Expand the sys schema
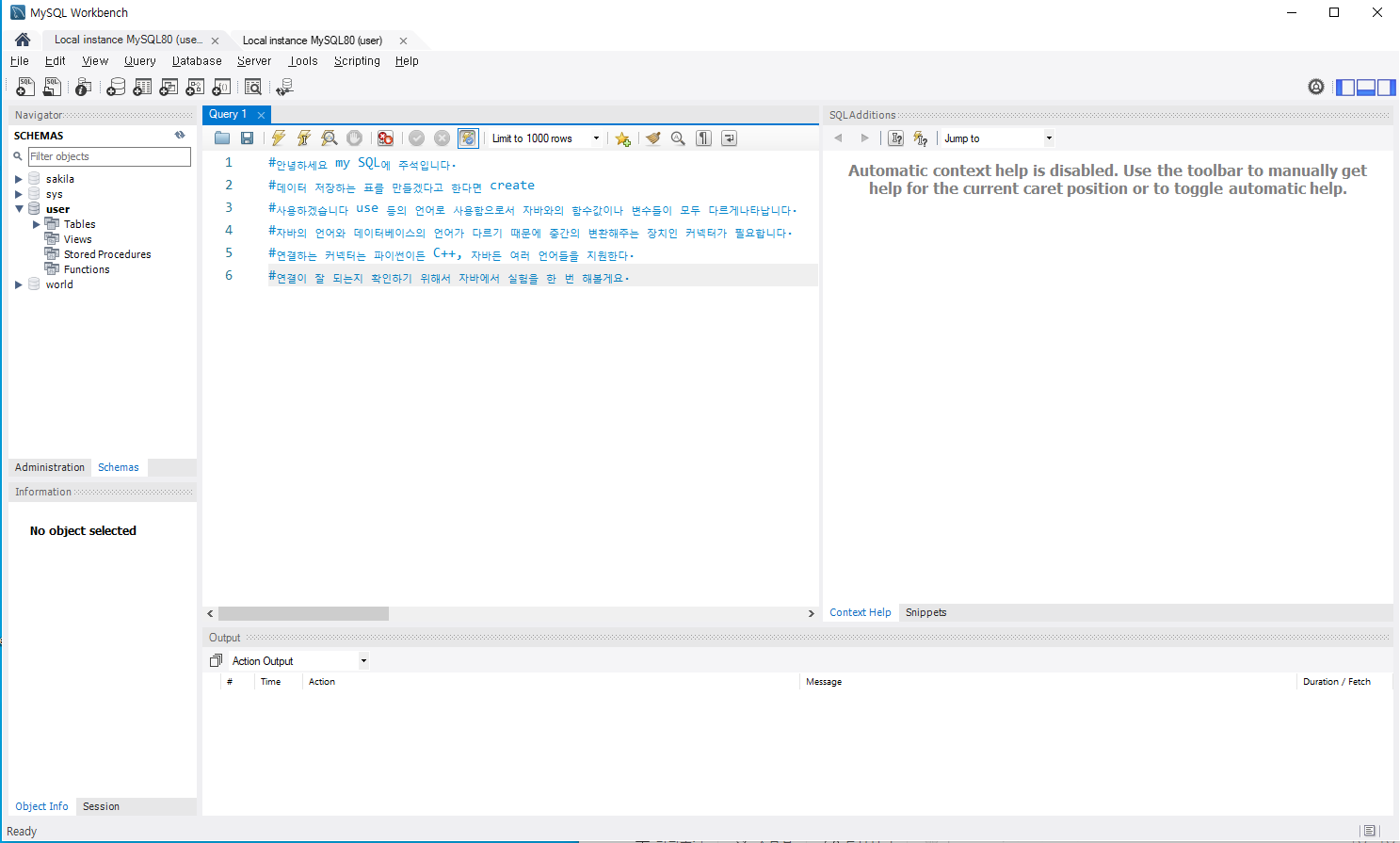 tap(18, 194)
